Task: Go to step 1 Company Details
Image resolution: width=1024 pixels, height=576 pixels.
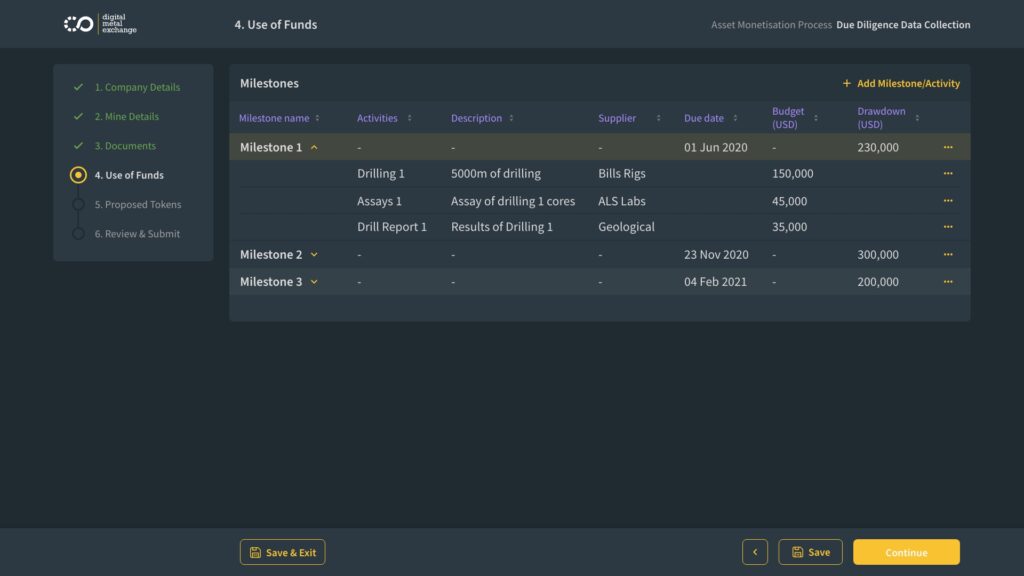Action: 137,87
